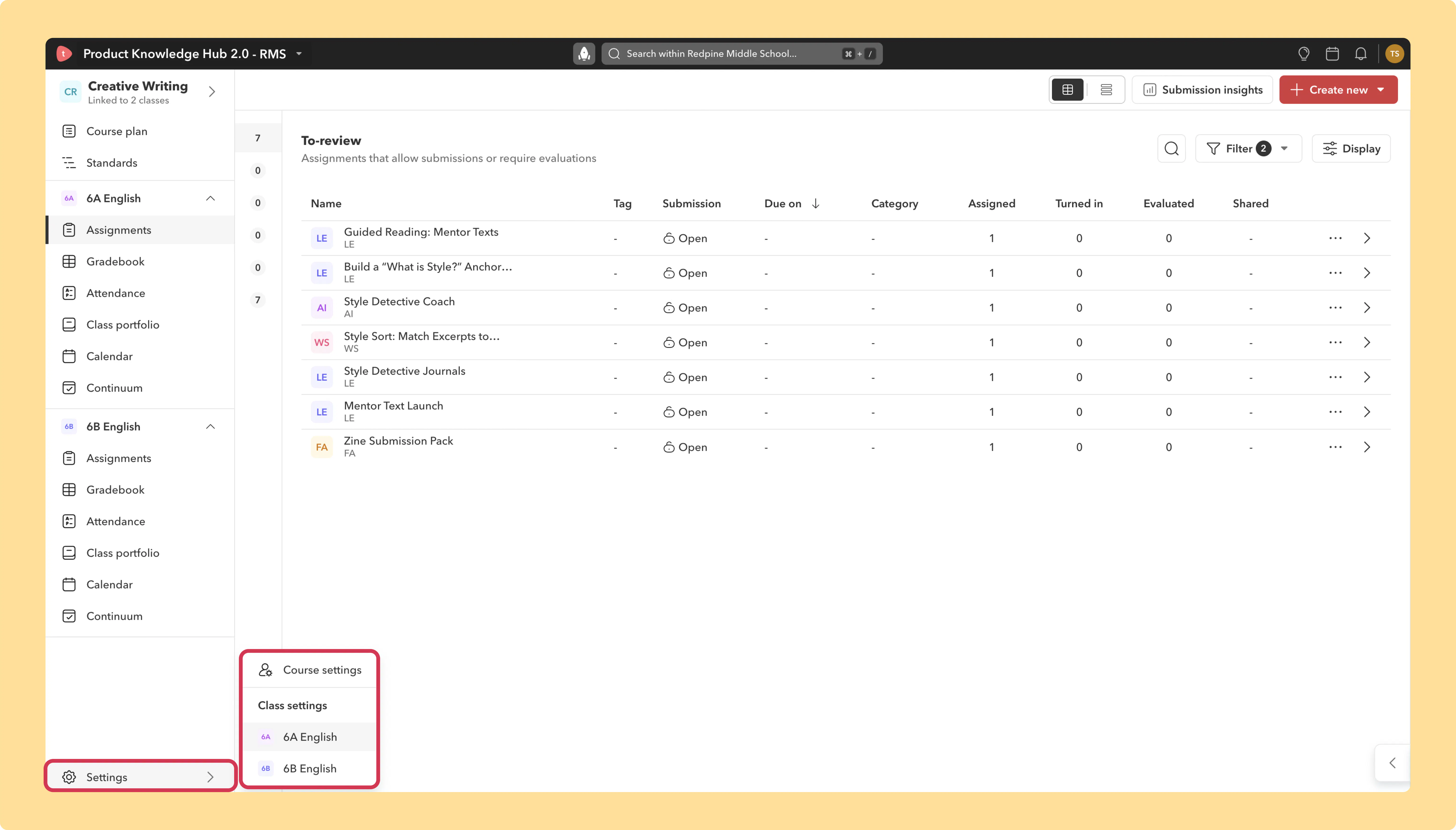Click more options for Guided Reading: Mentor Texts
The image size is (1456, 830).
pyautogui.click(x=1335, y=238)
